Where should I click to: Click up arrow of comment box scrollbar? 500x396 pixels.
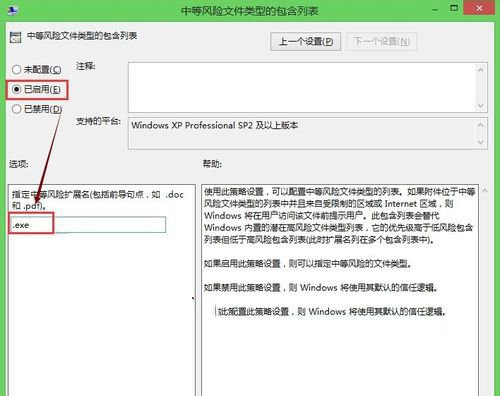tap(481, 70)
